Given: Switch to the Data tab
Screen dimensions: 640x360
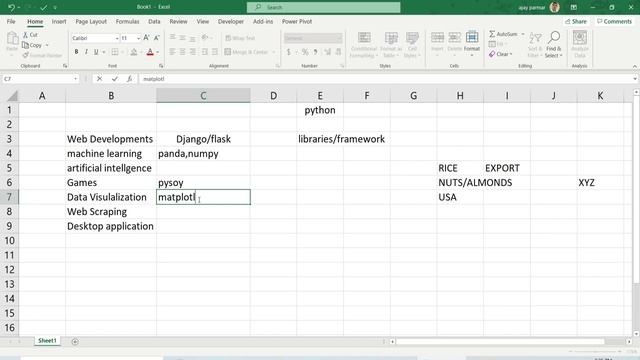Looking at the screenshot, I should [x=154, y=21].
